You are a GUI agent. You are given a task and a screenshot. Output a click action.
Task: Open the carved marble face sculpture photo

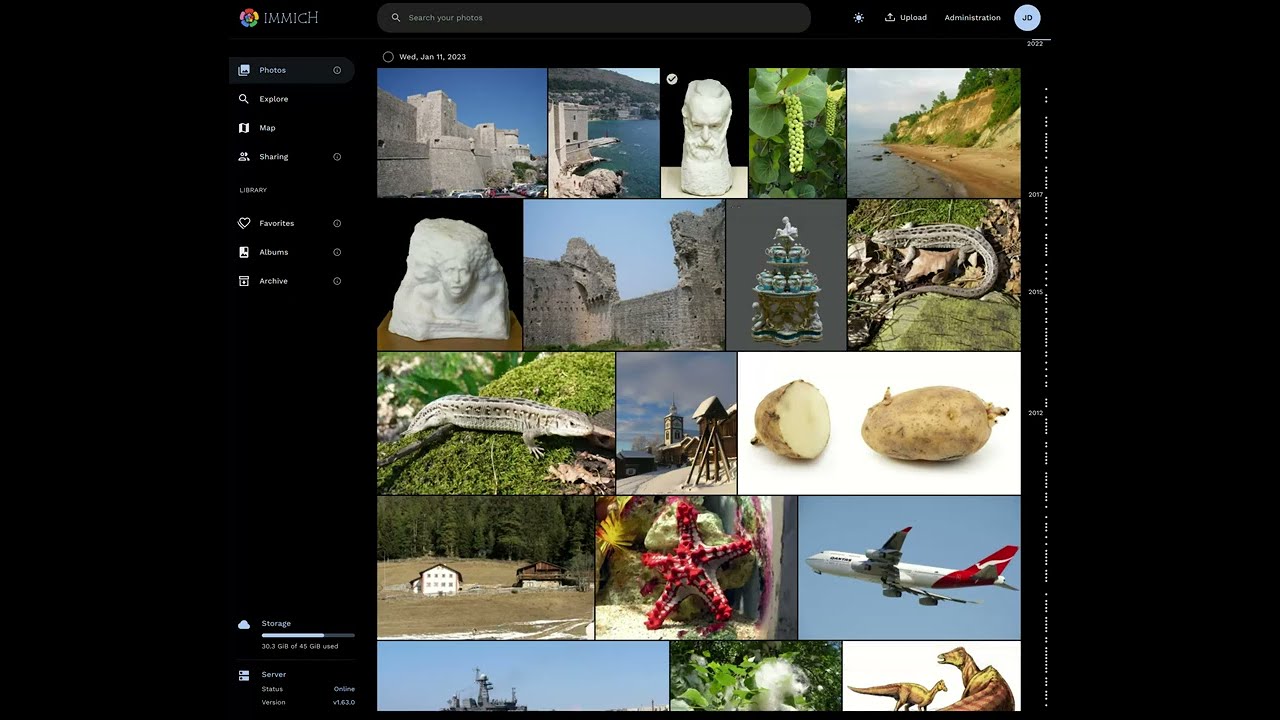(x=450, y=275)
